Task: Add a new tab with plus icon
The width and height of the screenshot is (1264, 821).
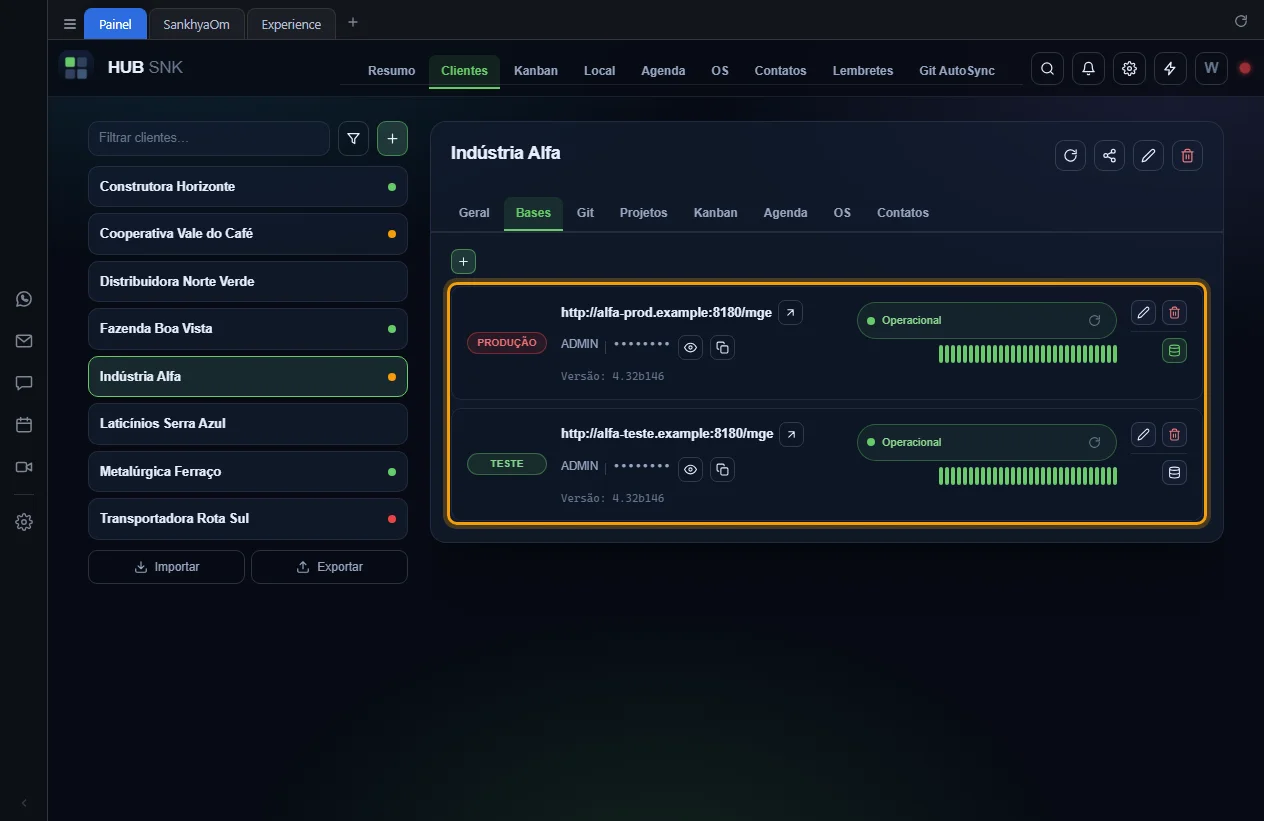Action: (x=352, y=22)
